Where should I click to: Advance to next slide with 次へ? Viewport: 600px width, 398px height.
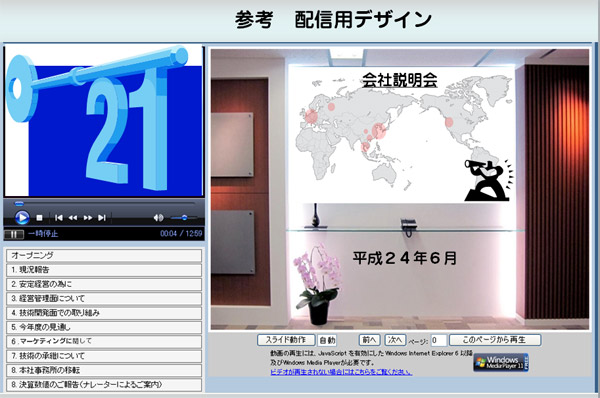pyautogui.click(x=395, y=340)
